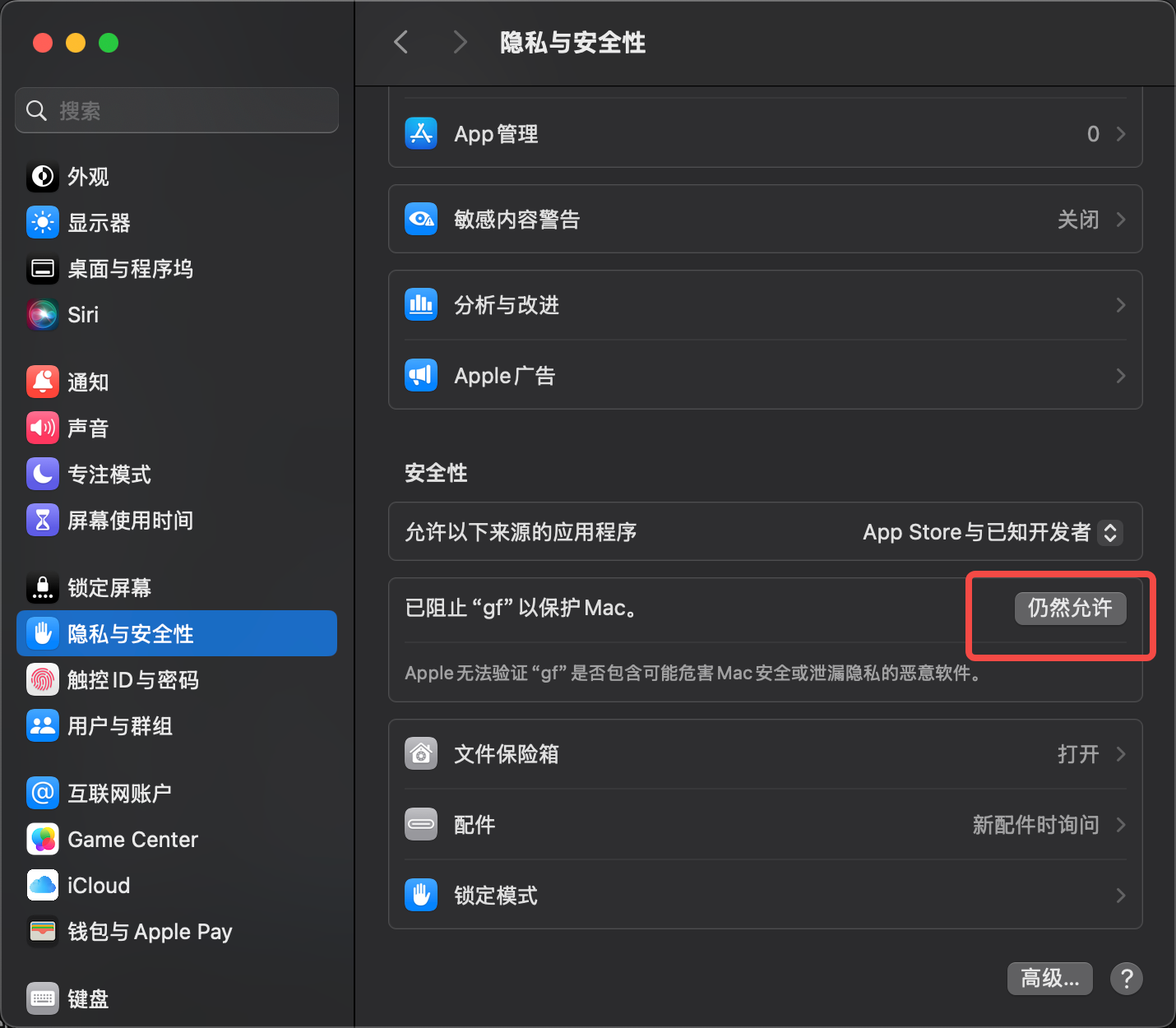Click 允许以下来源的应用程序 label
This screenshot has width=1176, height=1028.
521,532
